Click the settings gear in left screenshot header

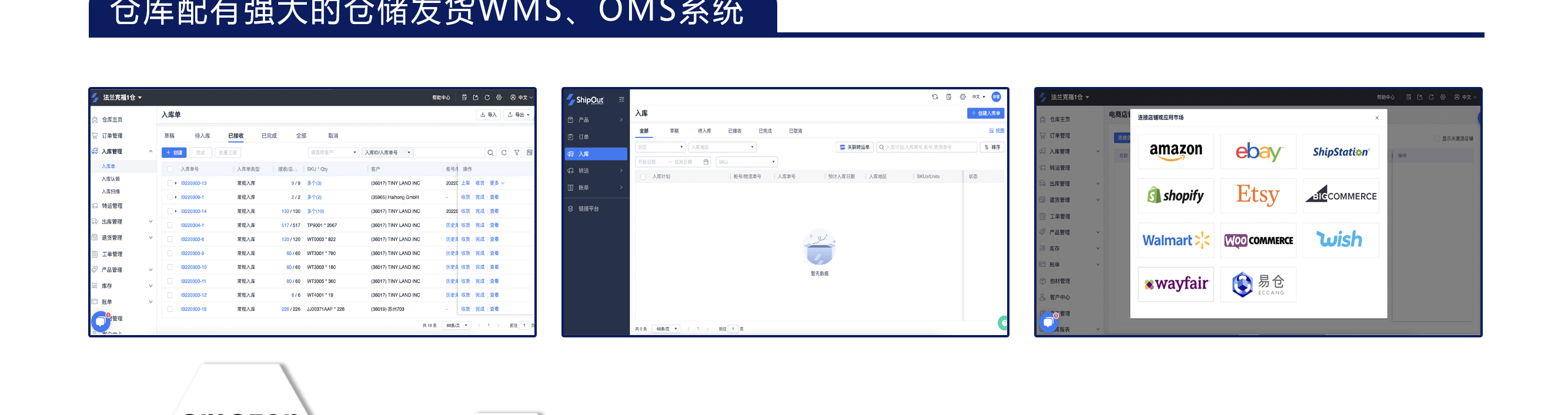[499, 98]
